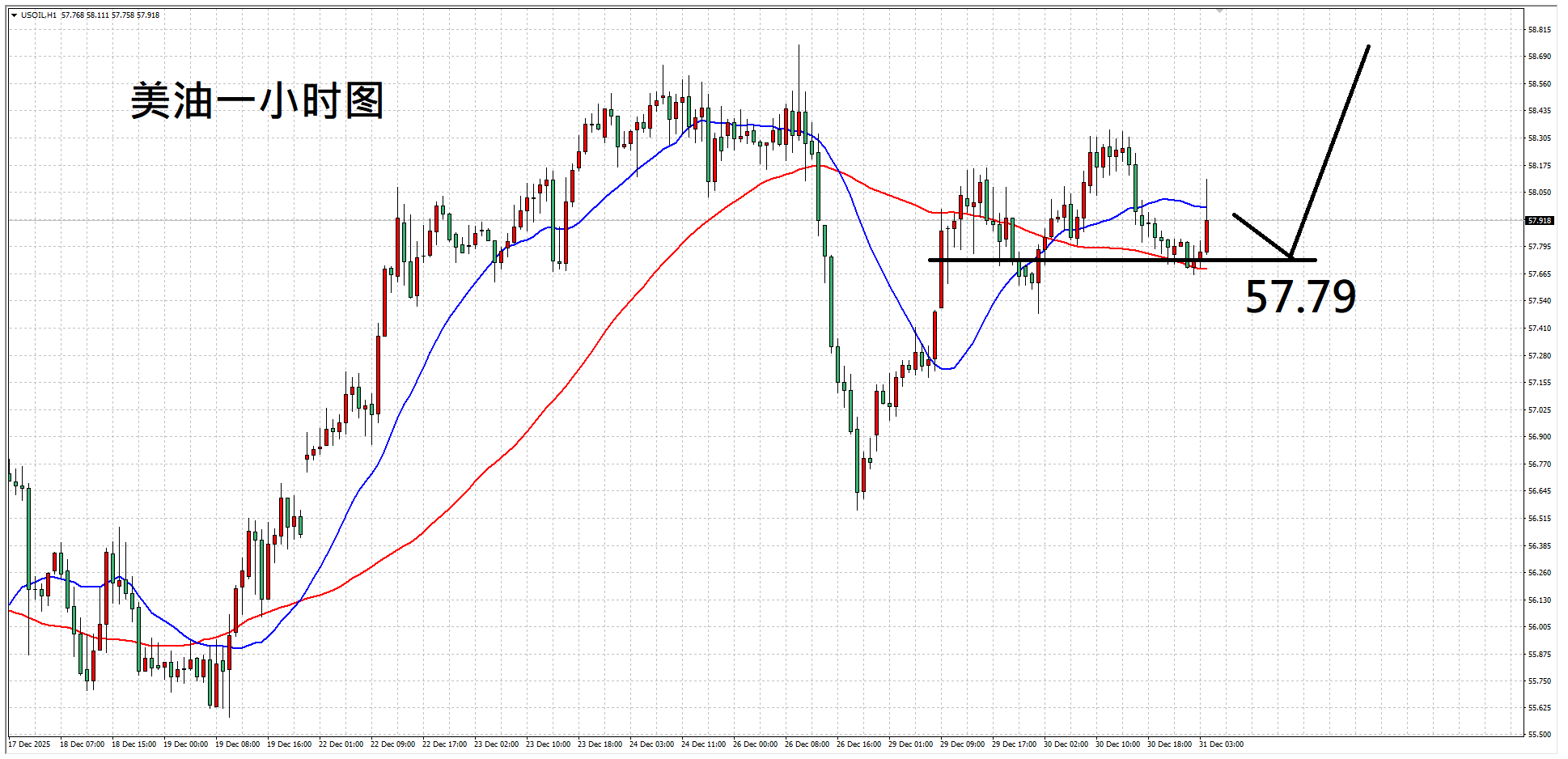Click the USOIL,H1 symbol label
The width and height of the screenshot is (1568, 759).
(39, 15)
